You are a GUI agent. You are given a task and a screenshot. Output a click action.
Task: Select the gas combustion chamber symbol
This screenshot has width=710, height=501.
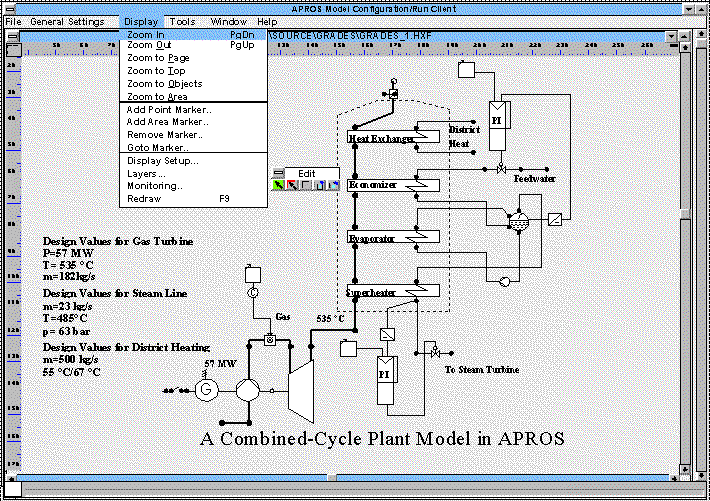[x=270, y=339]
